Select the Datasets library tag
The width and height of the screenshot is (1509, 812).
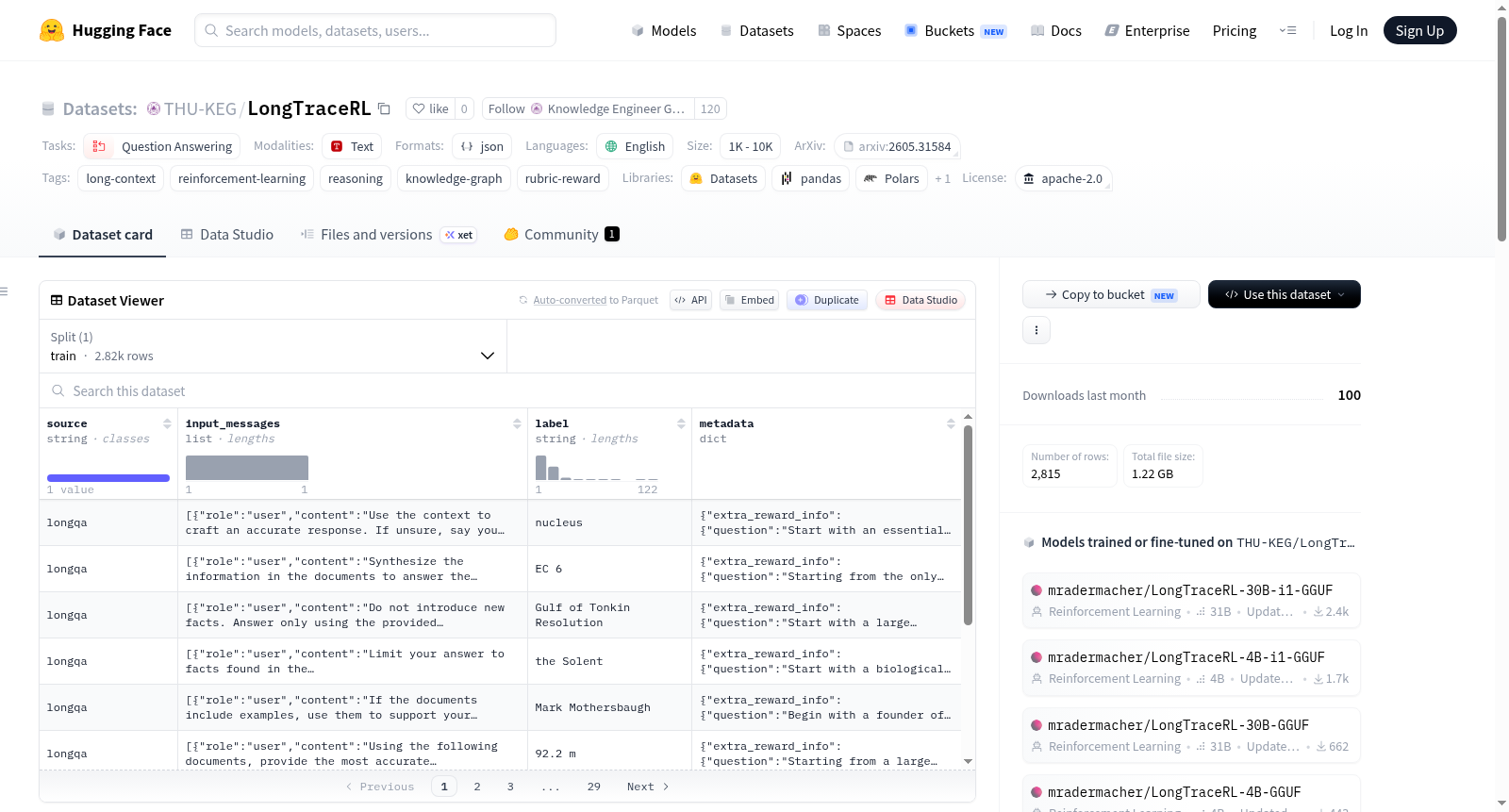723,178
